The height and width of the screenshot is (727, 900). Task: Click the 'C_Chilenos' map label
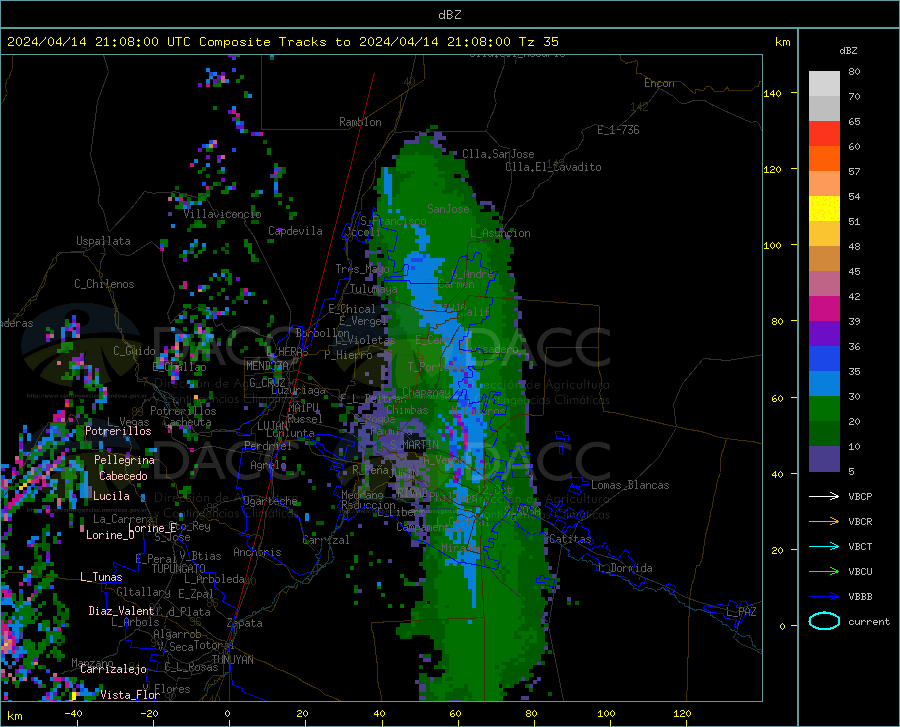pyautogui.click(x=104, y=284)
